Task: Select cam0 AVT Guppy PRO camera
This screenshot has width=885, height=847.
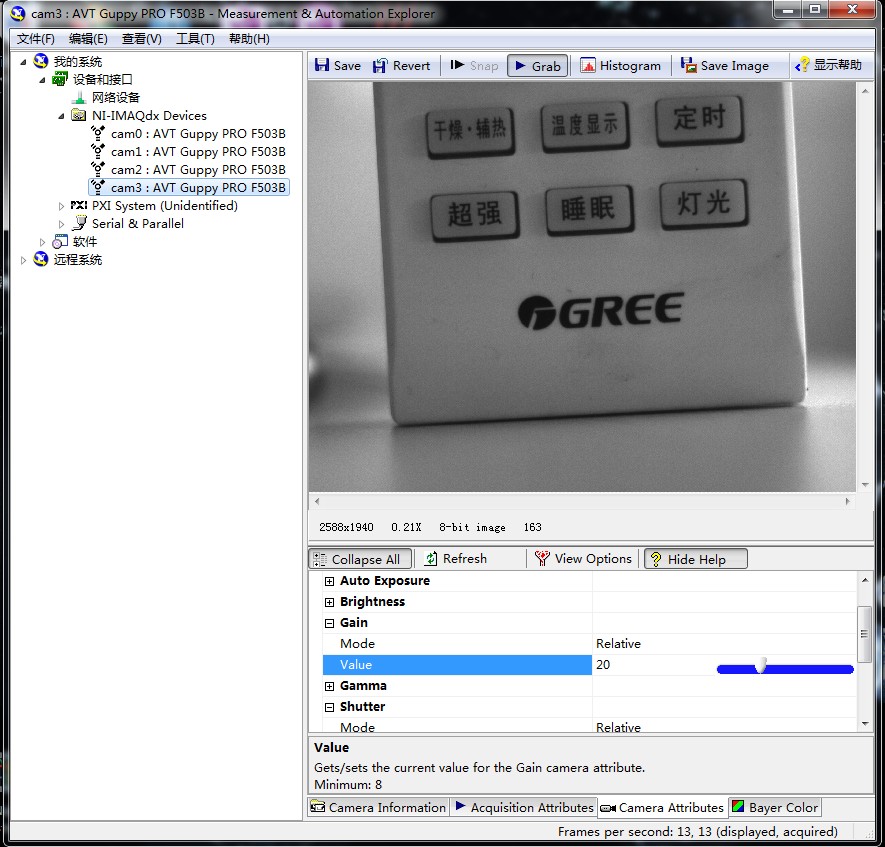Action: click(x=197, y=134)
